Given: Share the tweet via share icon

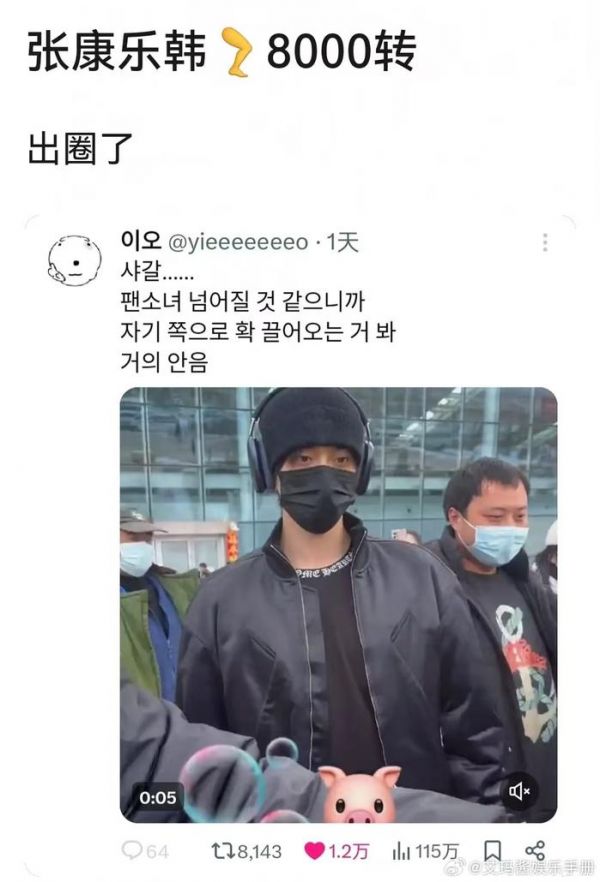Looking at the screenshot, I should 535,850.
